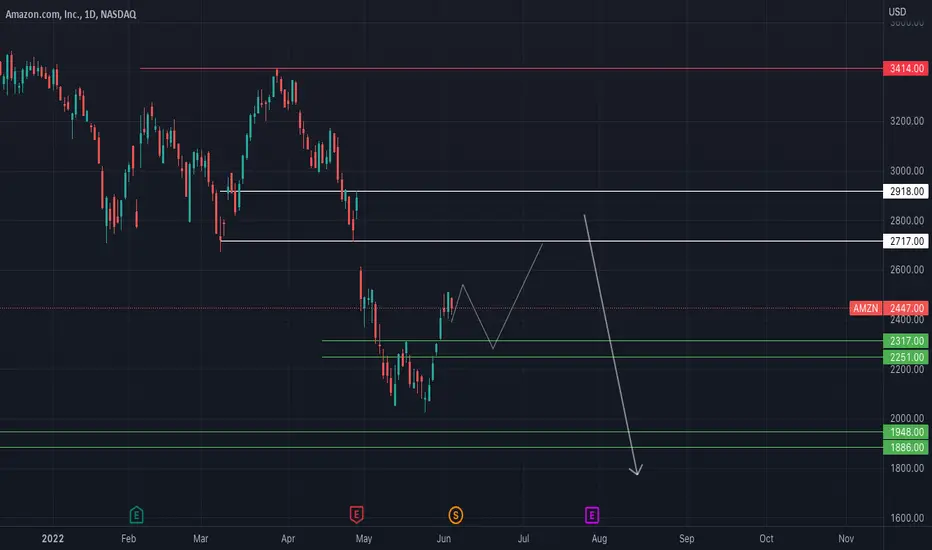This screenshot has width=932, height=550.
Task: Click the 2200.00 price axis tick
Action: (x=906, y=369)
